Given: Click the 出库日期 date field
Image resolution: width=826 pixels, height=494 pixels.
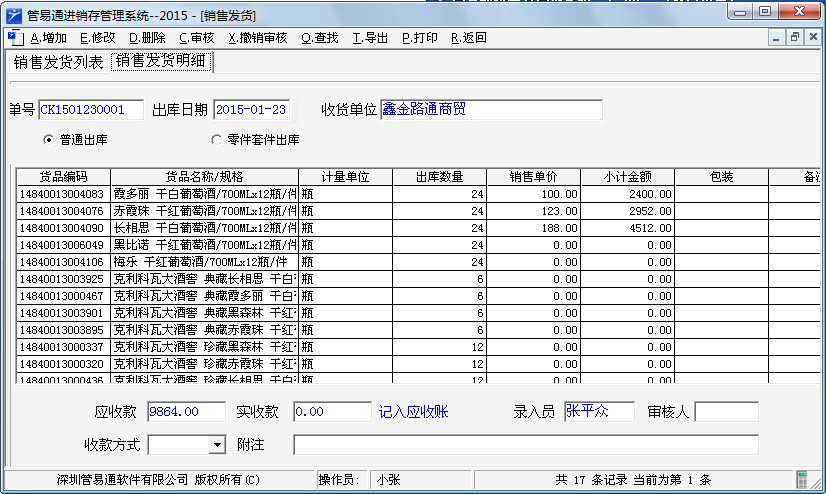Looking at the screenshot, I should [251, 109].
